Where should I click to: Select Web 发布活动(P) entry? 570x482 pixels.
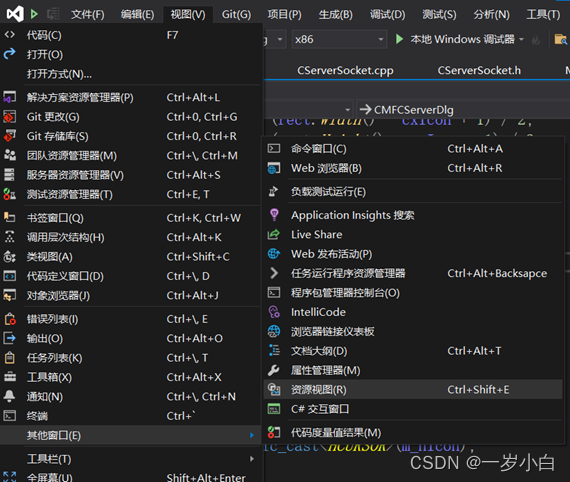(x=413, y=254)
